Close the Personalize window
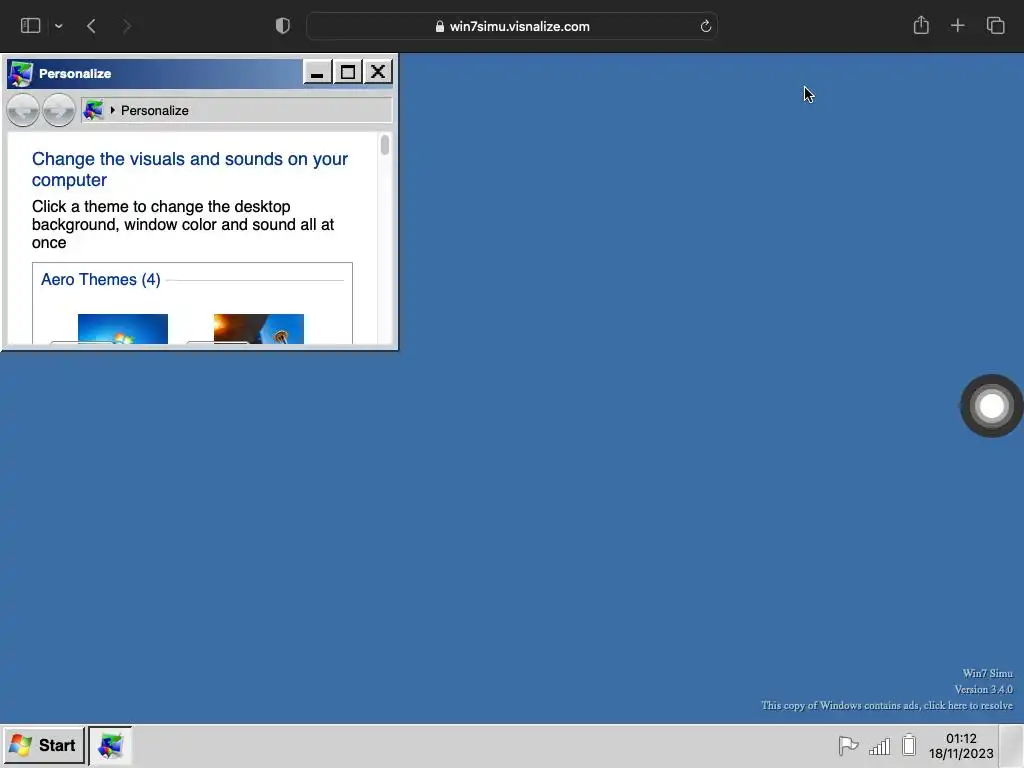This screenshot has width=1024, height=768. 377,72
